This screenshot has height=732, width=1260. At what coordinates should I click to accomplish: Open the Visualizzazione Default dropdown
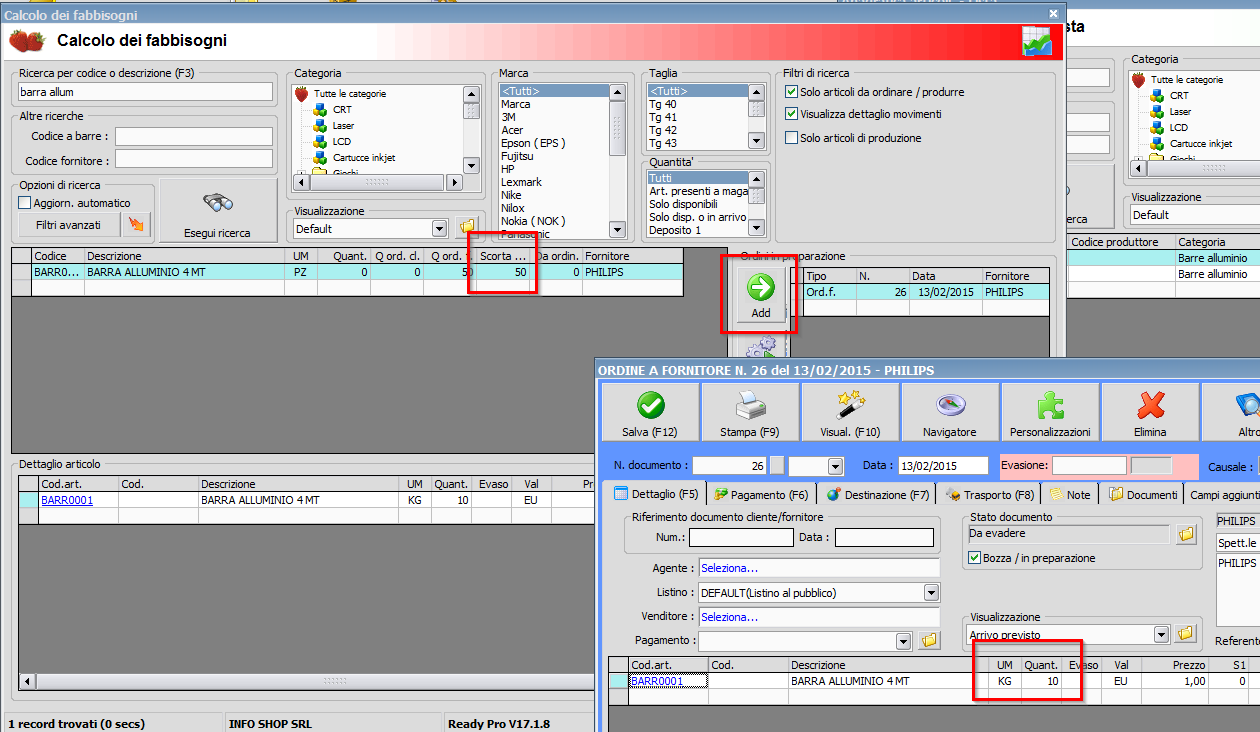pyautogui.click(x=439, y=229)
